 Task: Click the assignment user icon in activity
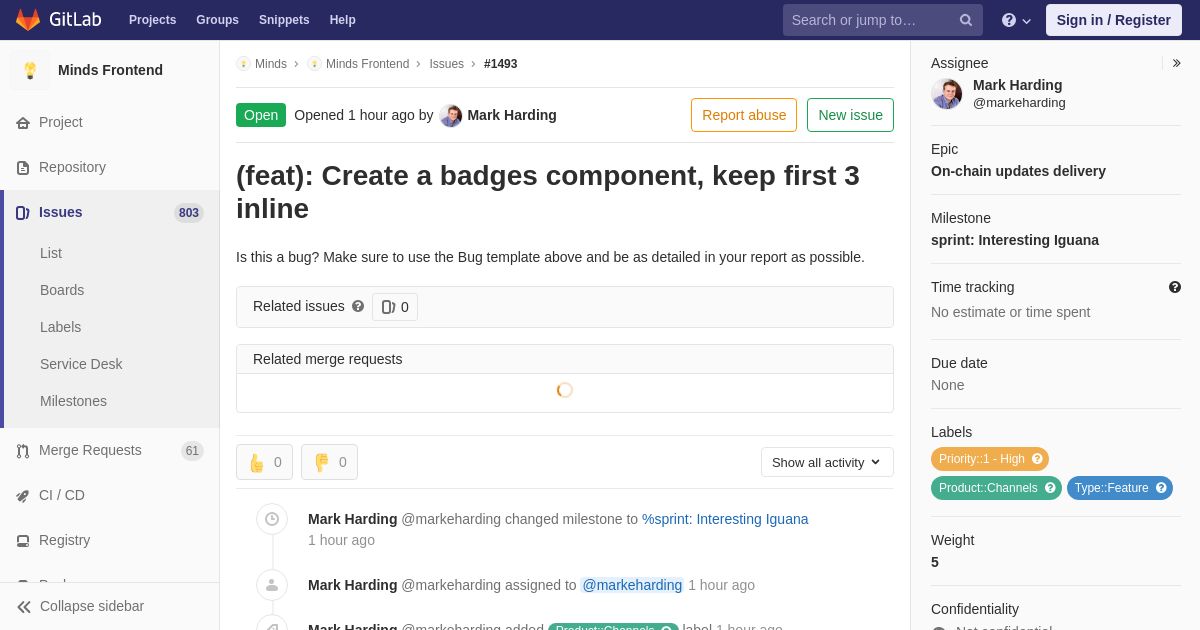coord(272,585)
